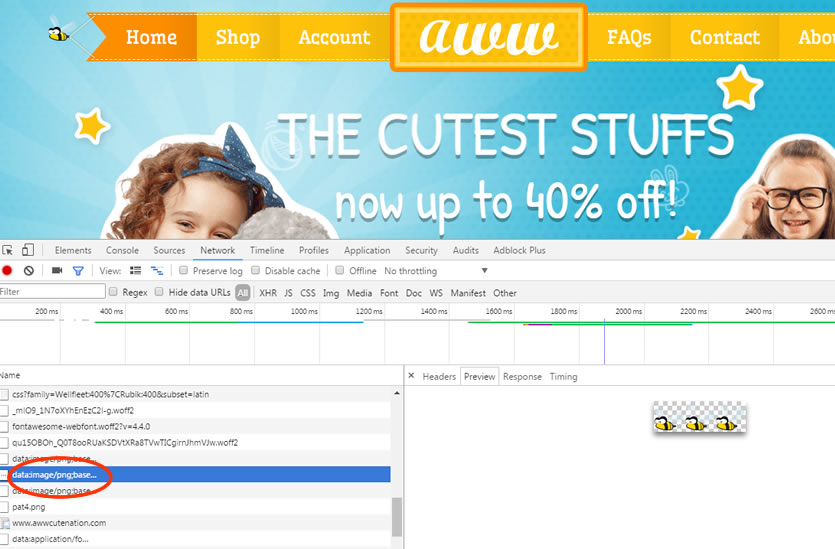Select the fontawesome-webfont.woff2 request row
835x549 pixels.
click(195, 426)
